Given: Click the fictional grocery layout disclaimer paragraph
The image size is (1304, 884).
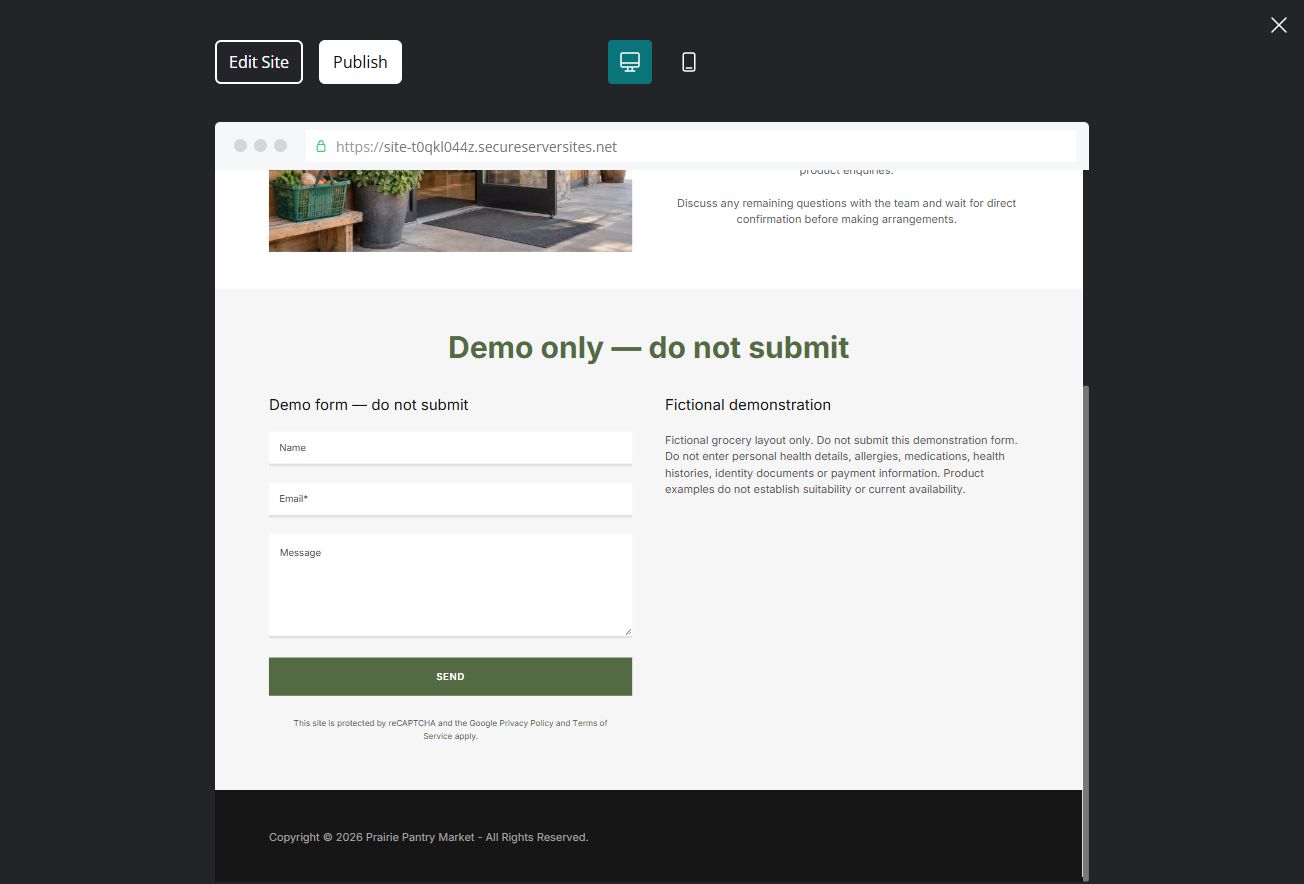Looking at the screenshot, I should click(842, 465).
